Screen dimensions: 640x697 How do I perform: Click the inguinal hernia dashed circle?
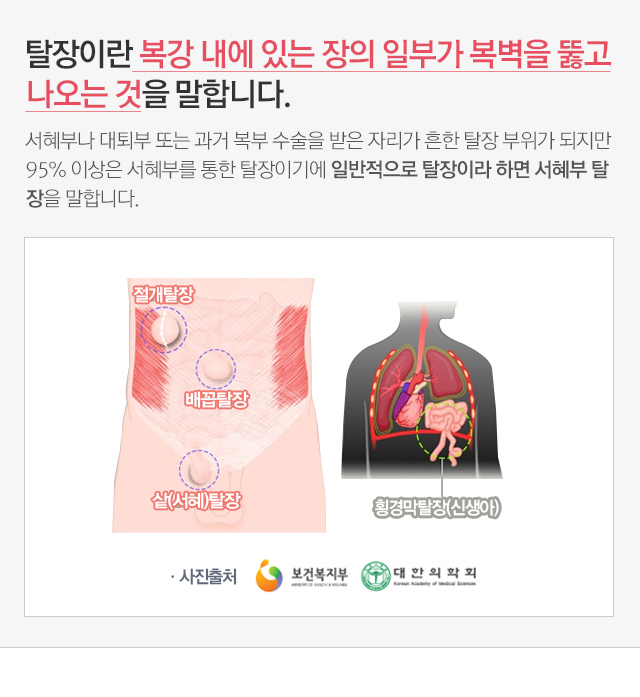click(x=199, y=470)
